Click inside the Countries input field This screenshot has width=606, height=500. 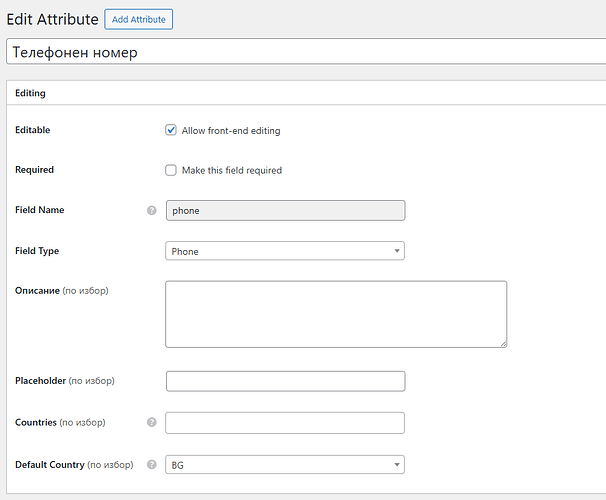point(284,423)
